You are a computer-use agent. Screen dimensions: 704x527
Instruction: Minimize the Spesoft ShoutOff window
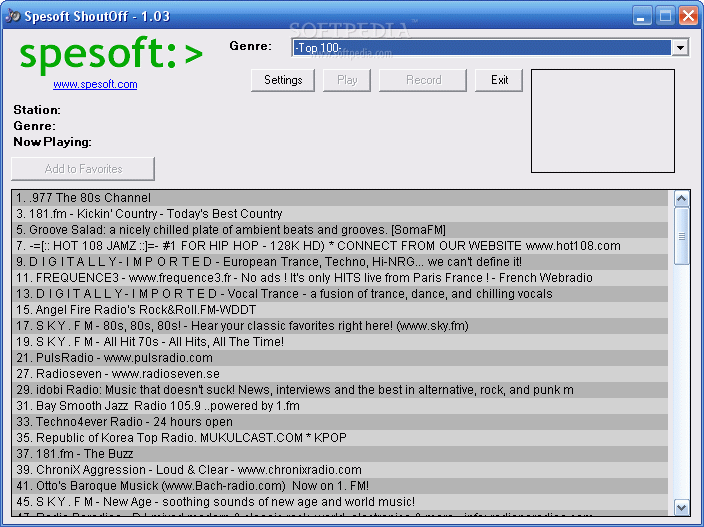(x=642, y=16)
